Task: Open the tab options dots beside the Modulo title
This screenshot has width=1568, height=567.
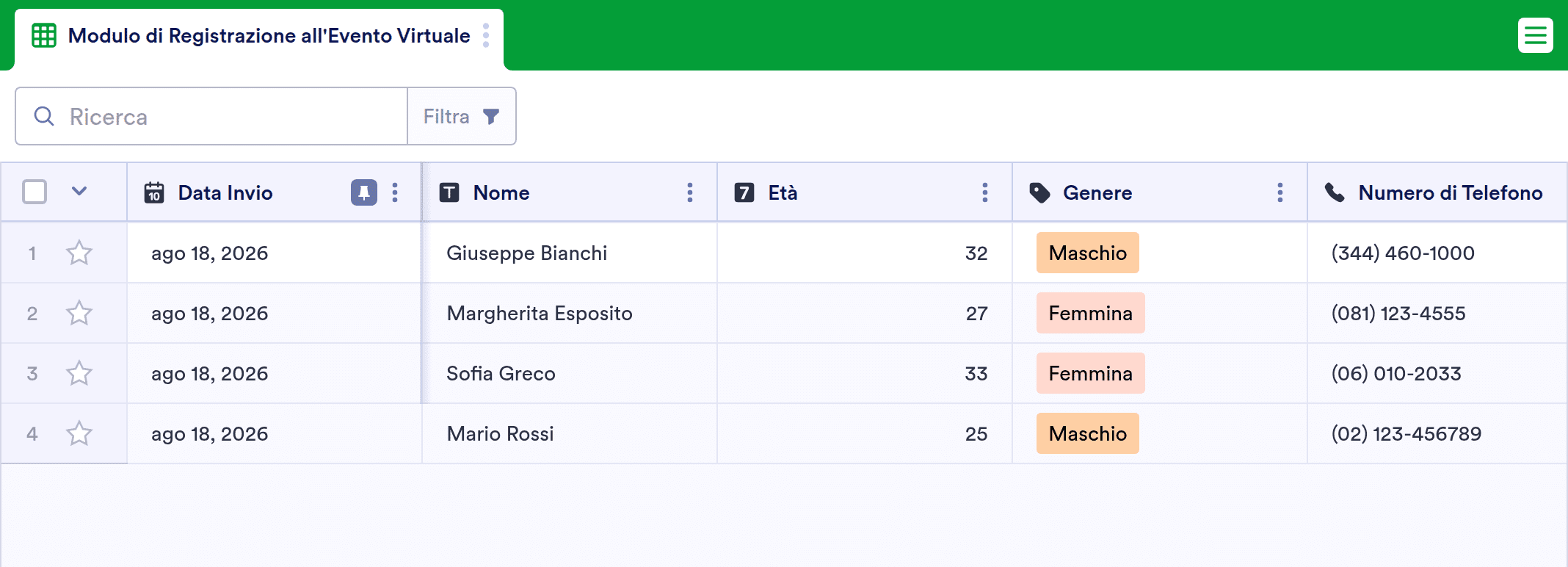Action: click(x=486, y=35)
